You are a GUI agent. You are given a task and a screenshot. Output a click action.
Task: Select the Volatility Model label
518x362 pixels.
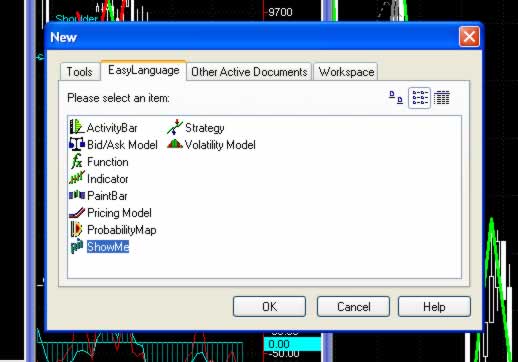pos(220,145)
